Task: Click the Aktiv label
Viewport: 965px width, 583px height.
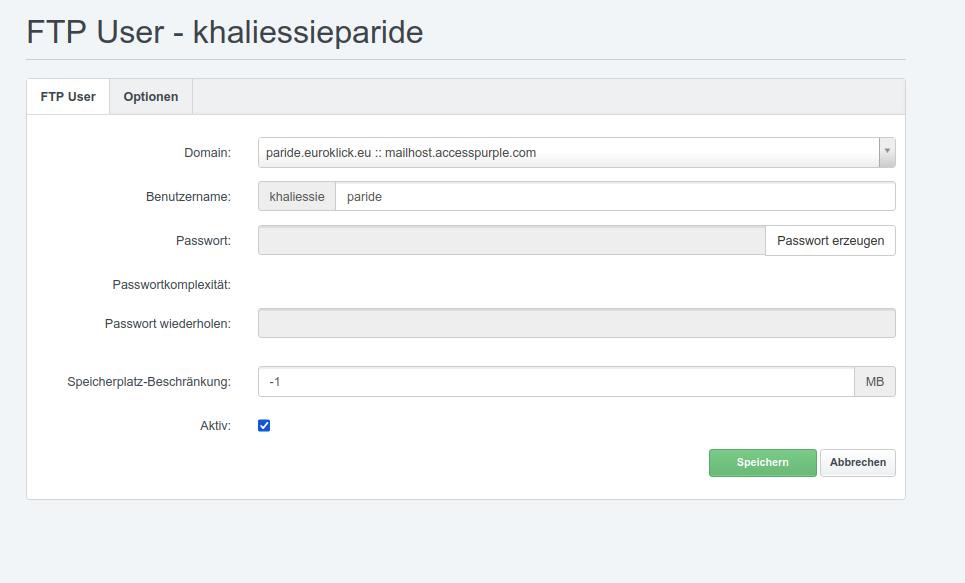Action: click(215, 425)
